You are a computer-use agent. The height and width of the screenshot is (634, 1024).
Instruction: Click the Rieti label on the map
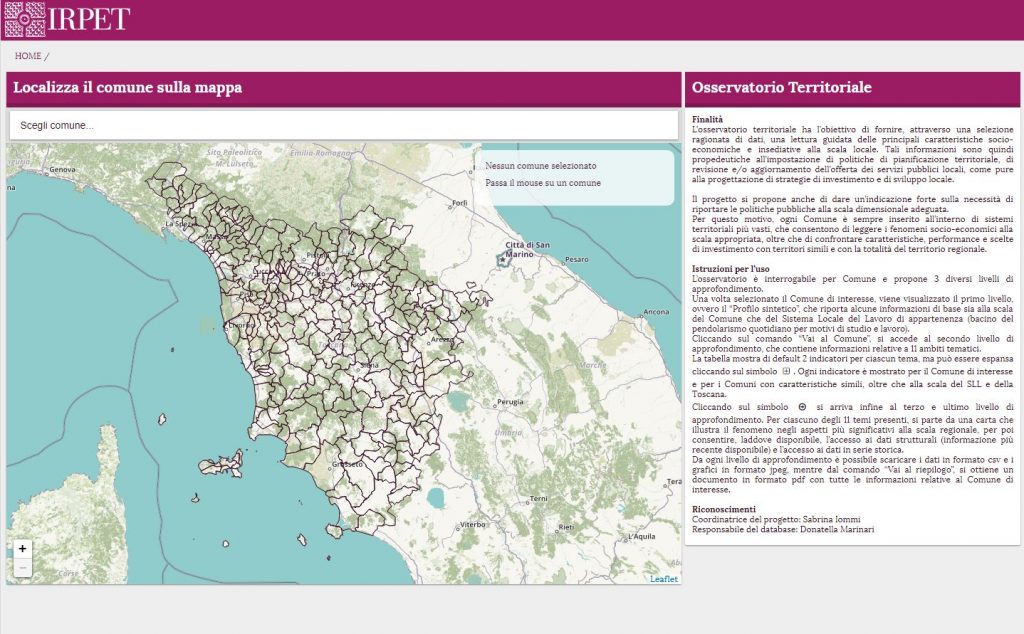click(566, 527)
